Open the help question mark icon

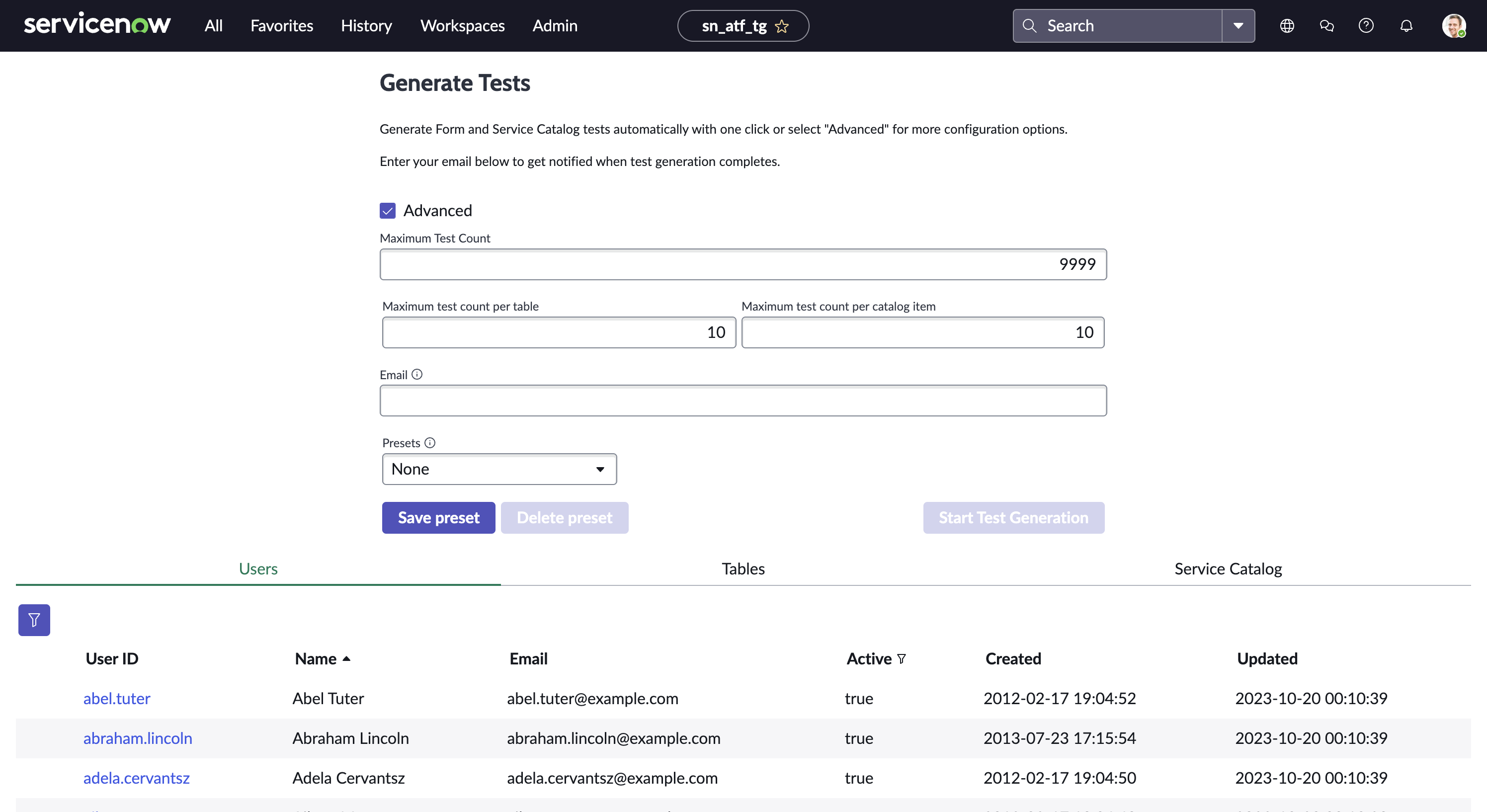[x=1366, y=26]
